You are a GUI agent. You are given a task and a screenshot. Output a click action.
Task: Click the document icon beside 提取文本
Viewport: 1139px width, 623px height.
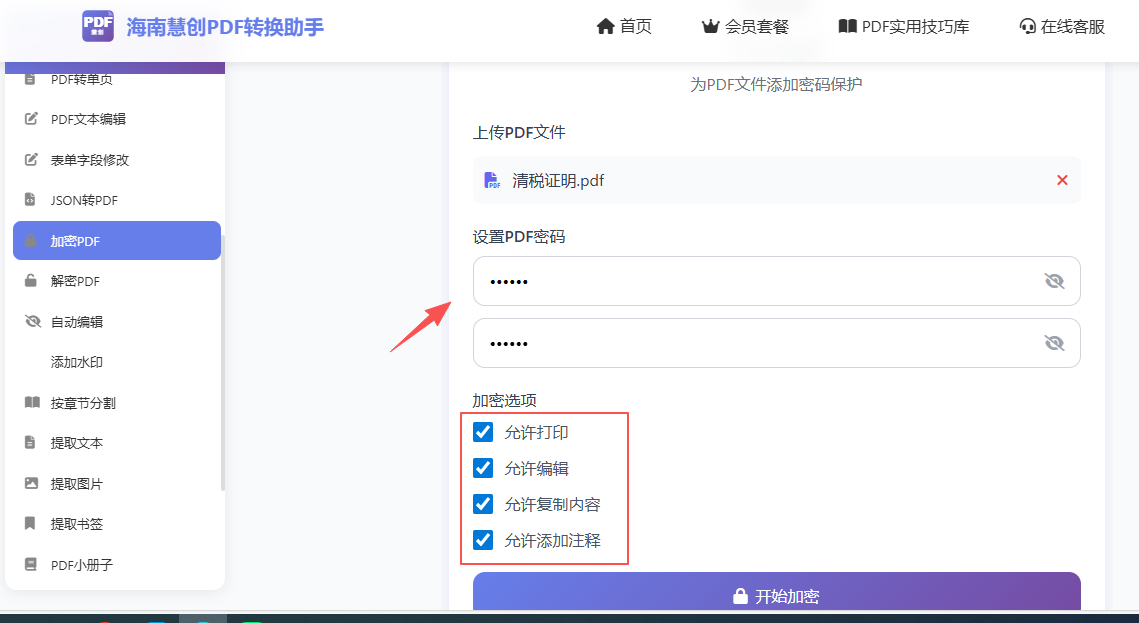pyautogui.click(x=30, y=441)
